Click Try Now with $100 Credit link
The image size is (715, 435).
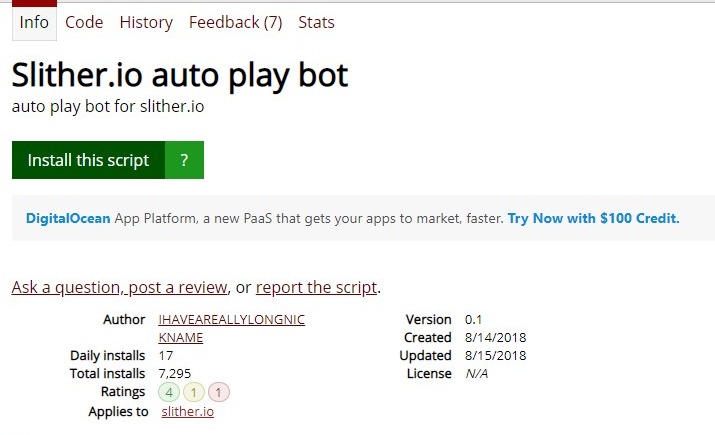(593, 218)
